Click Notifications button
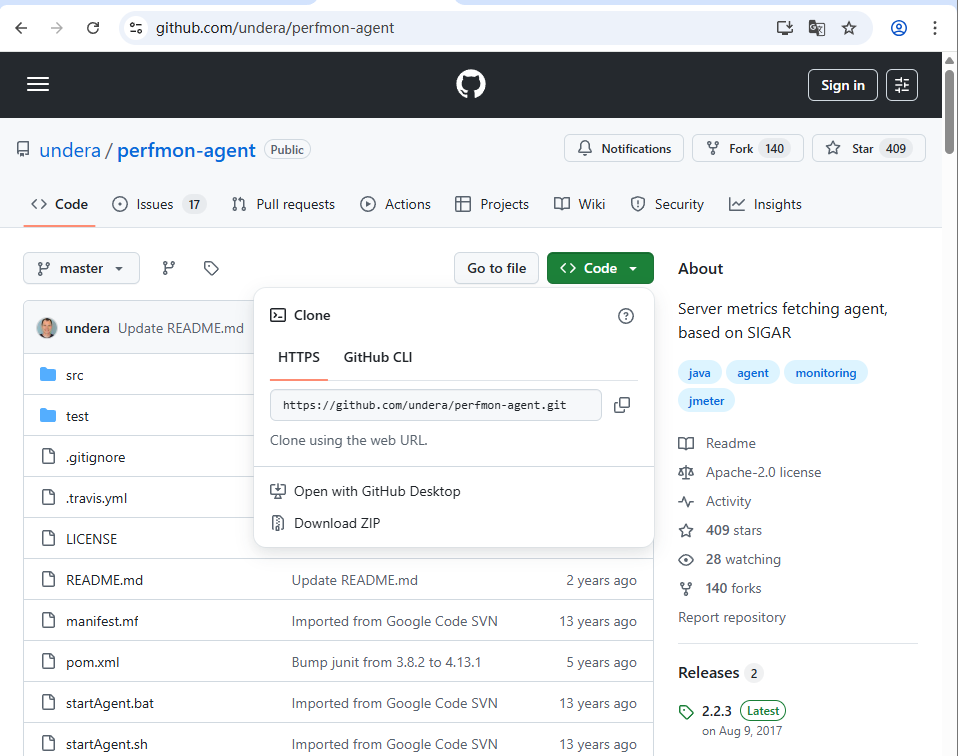Screen dimensions: 958x756 point(624,149)
